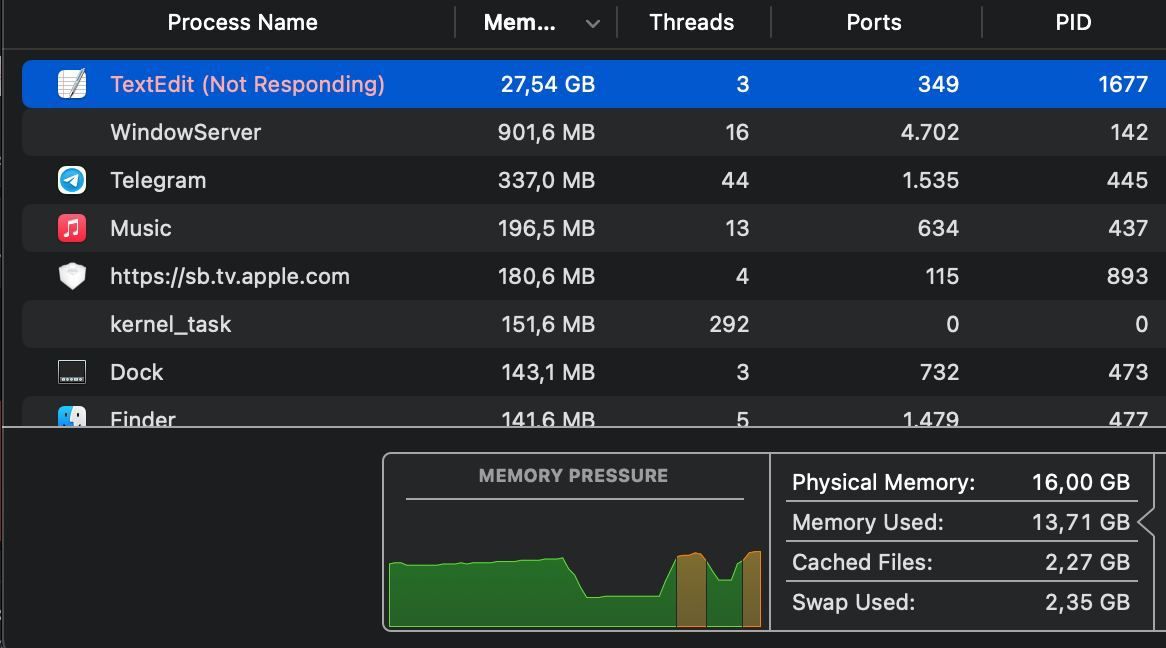Sort by Process Name column
Screen dimensions: 1166x648
tap(242, 22)
